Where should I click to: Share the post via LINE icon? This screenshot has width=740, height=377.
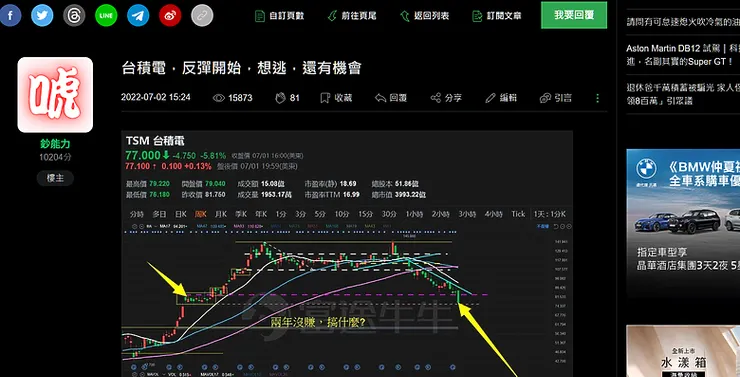pos(106,16)
